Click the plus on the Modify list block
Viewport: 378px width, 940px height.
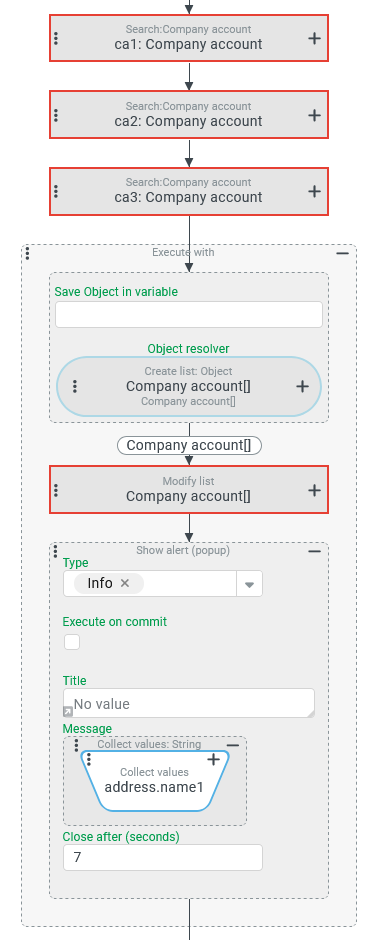pos(315,490)
